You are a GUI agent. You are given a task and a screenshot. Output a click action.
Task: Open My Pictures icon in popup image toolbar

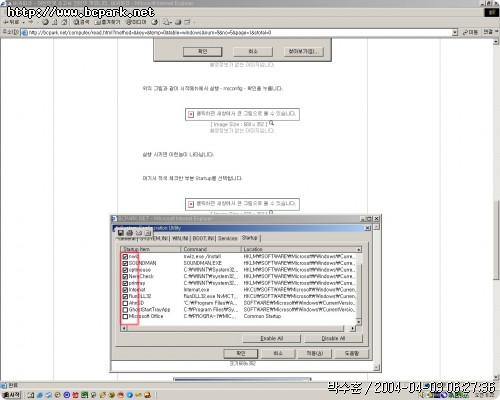pos(148,233)
